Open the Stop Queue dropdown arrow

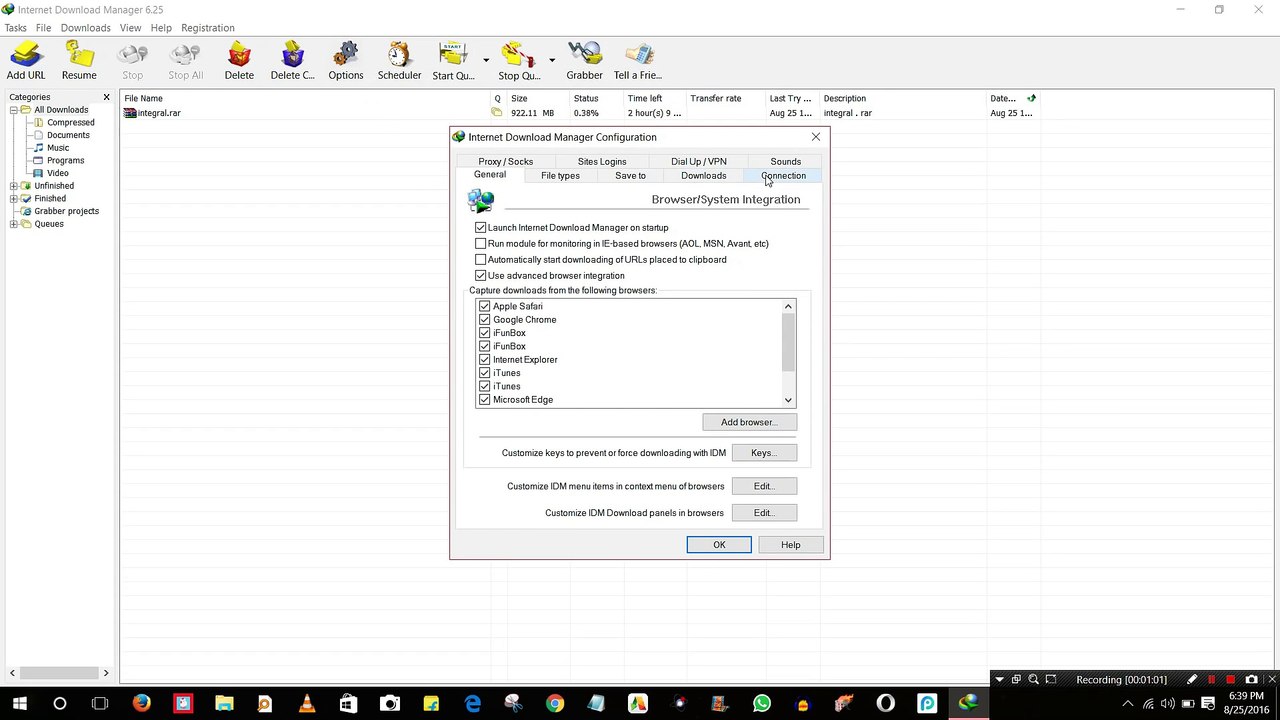[551, 61]
